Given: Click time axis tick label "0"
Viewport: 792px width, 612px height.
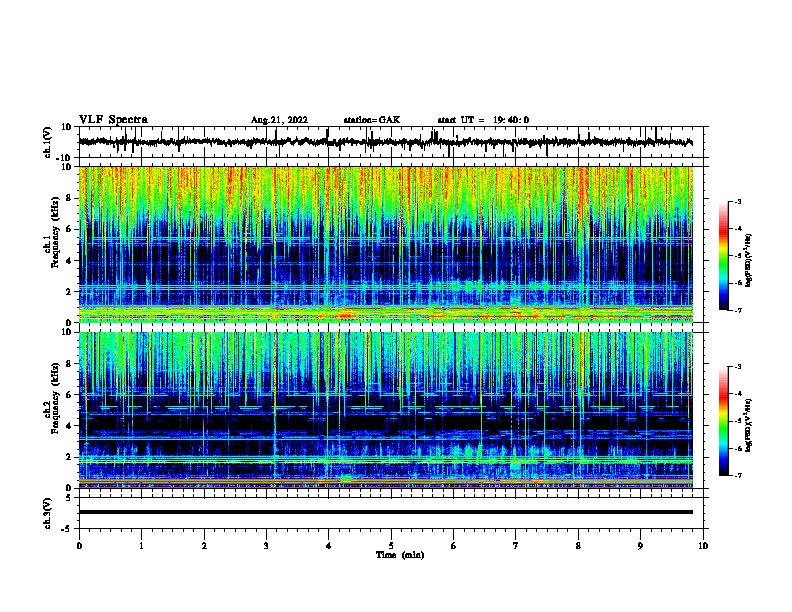Looking at the screenshot, I should pos(79,546).
